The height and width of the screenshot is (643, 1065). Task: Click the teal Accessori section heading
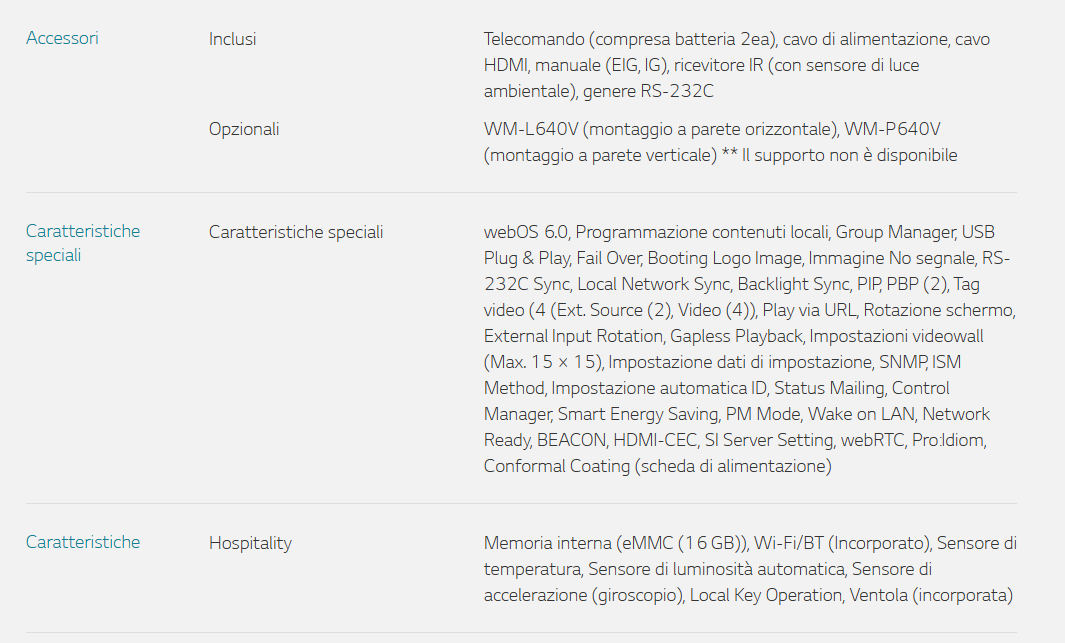(x=62, y=39)
